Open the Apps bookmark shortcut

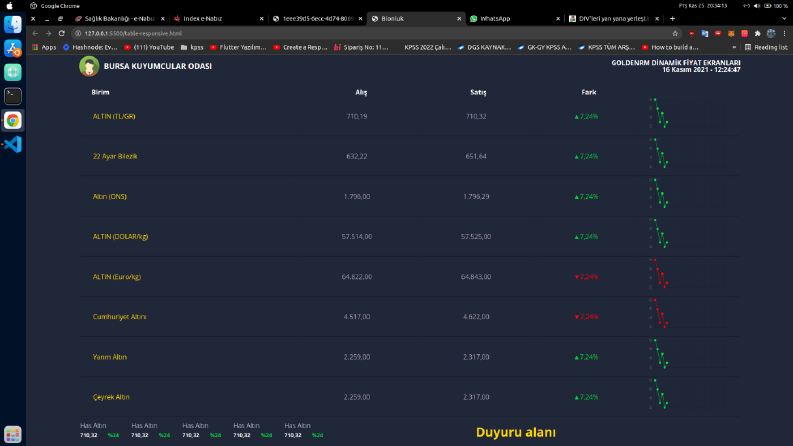tap(44, 47)
